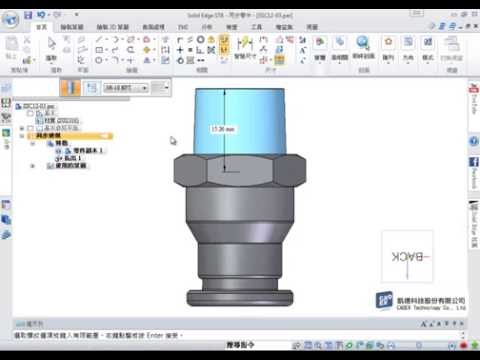Click the 實體 solids button

click(x=320, y=49)
